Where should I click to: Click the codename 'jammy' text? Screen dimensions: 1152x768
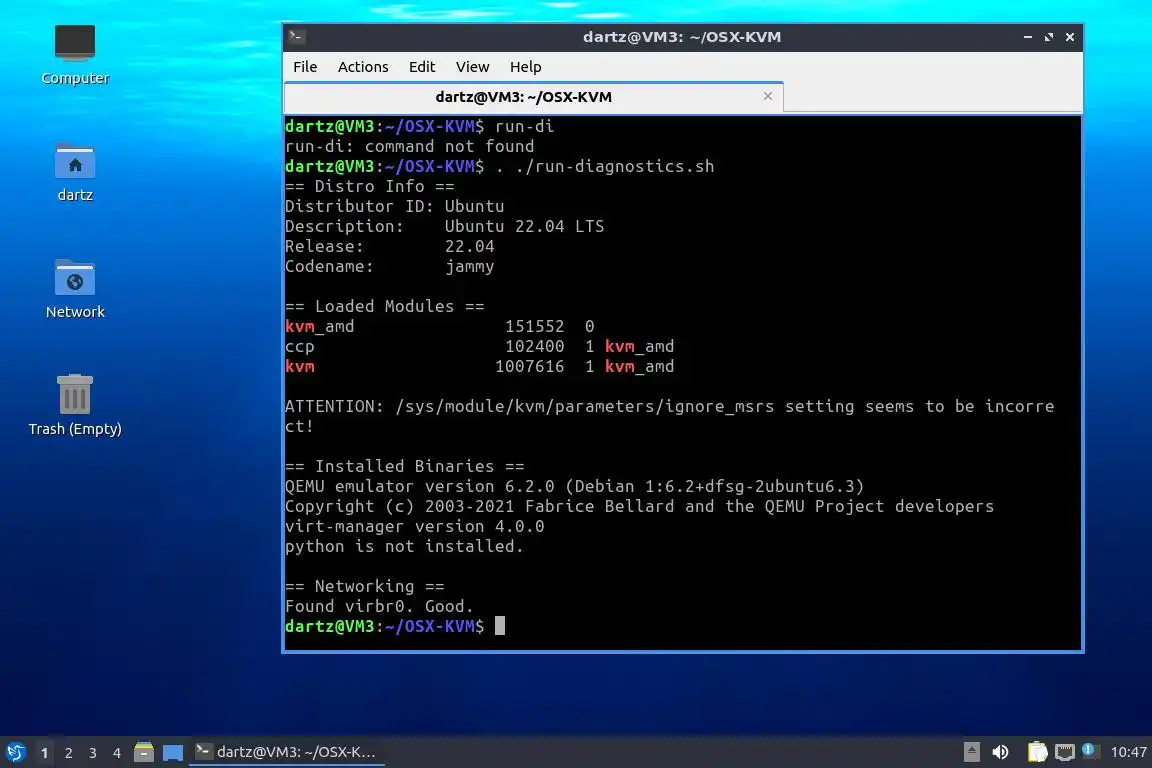(469, 267)
